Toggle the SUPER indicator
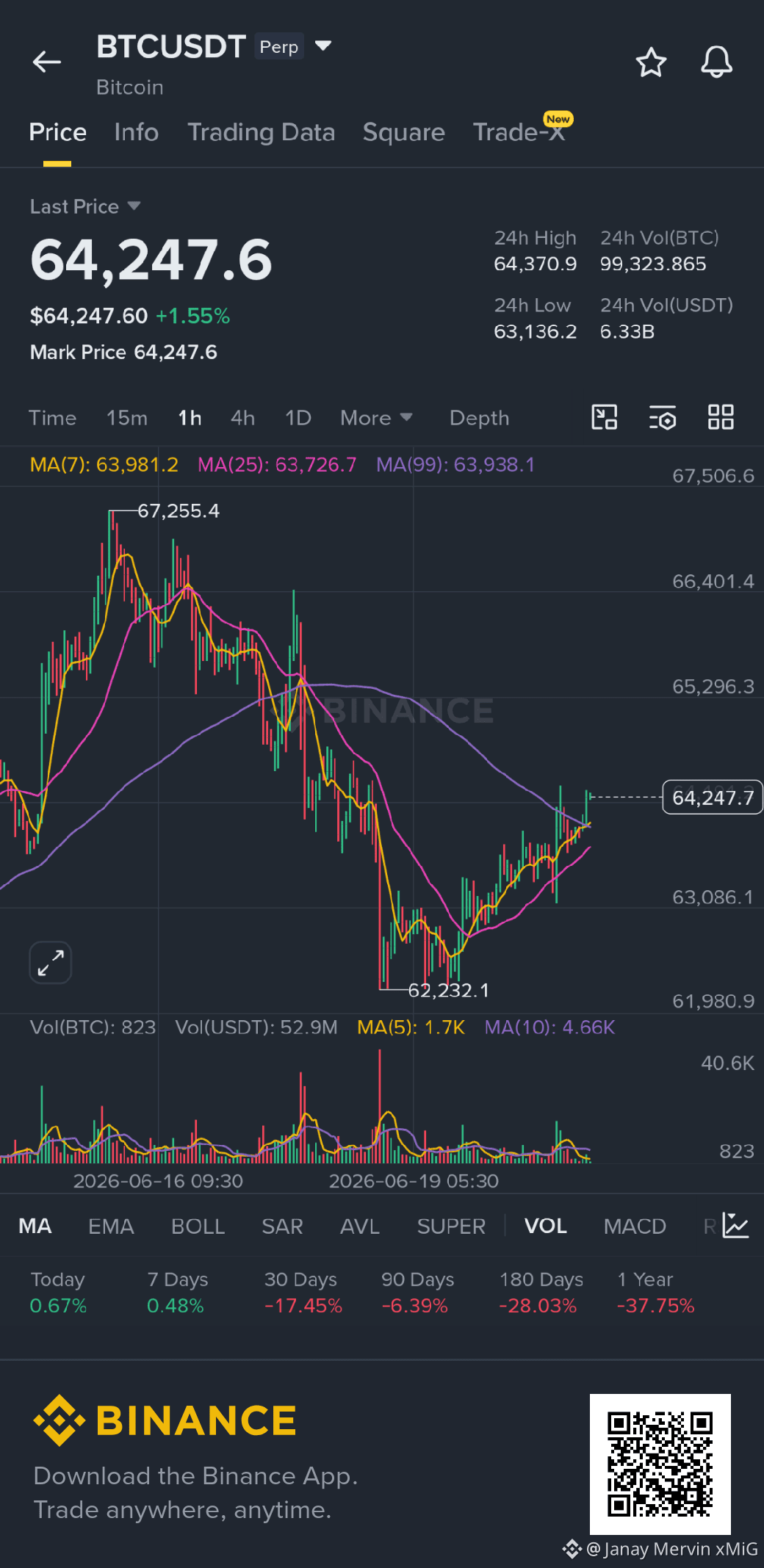 451,1226
